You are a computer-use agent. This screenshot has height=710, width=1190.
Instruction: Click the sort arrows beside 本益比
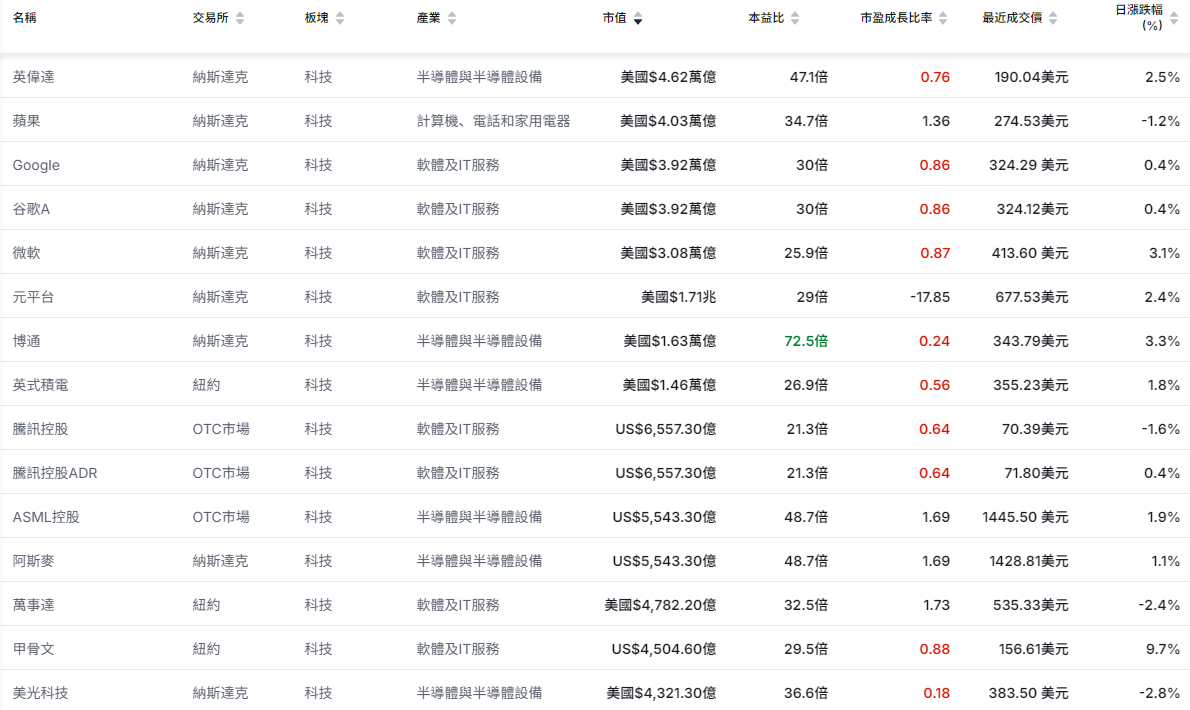[794, 16]
